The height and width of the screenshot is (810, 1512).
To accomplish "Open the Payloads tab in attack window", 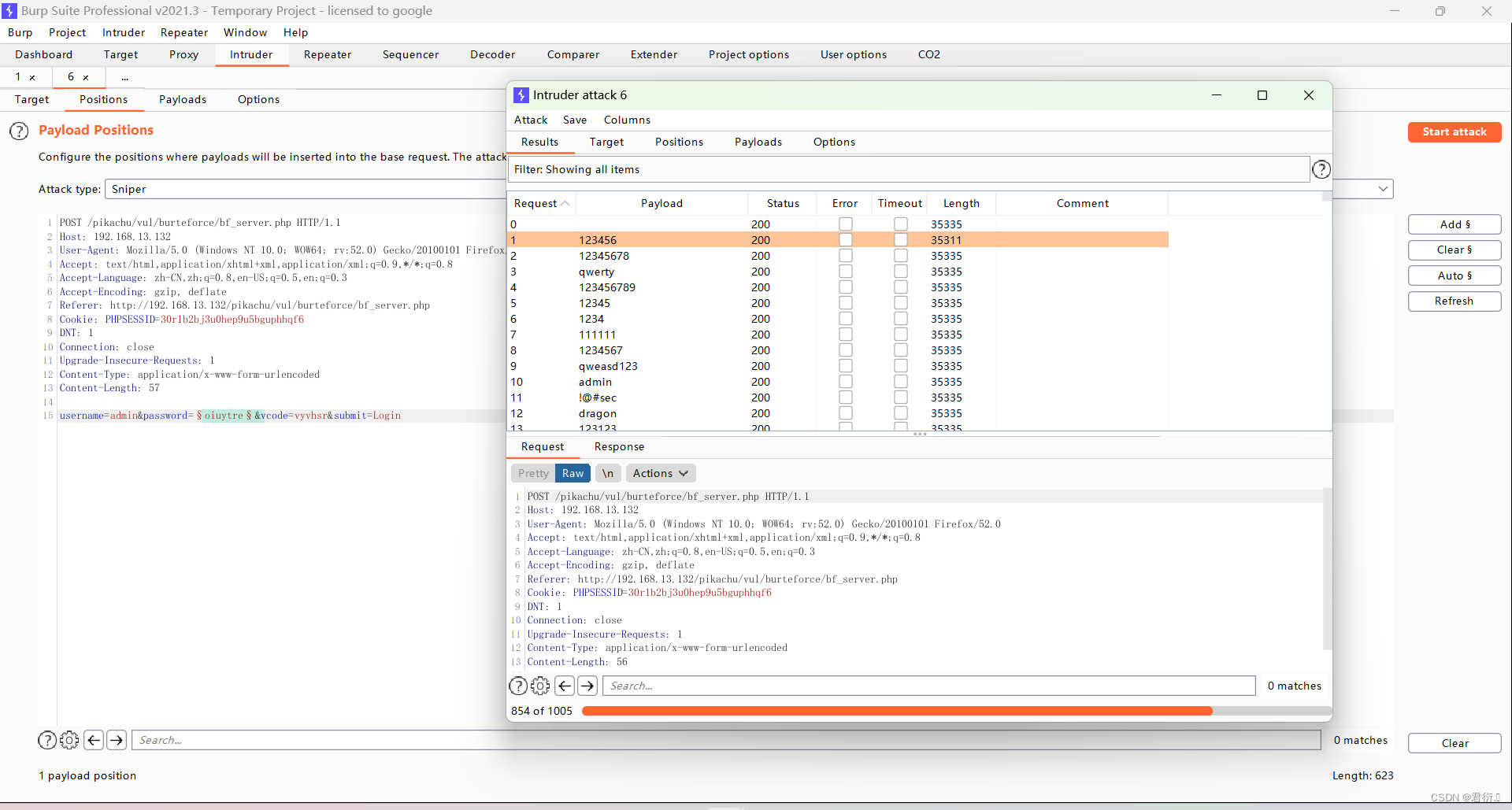I will [x=758, y=142].
